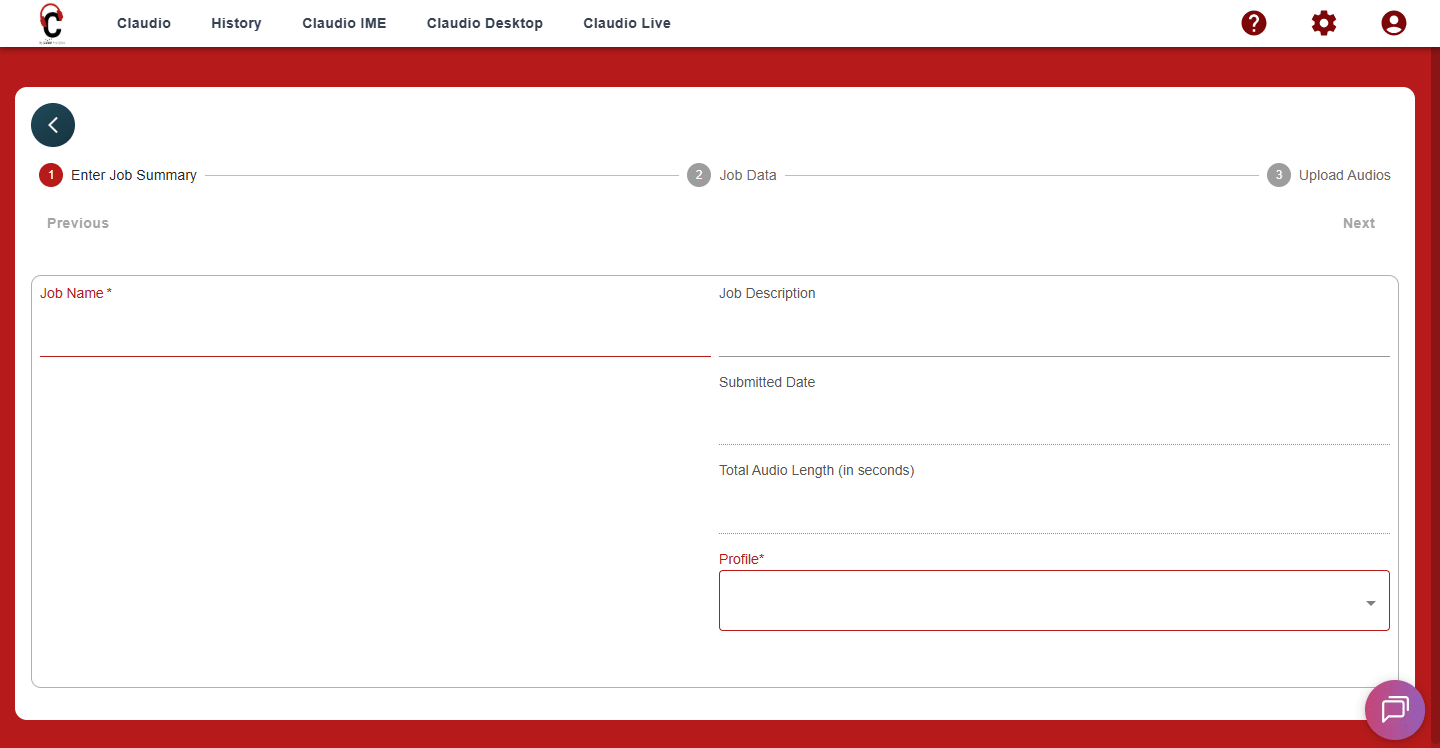The image size is (1440, 748).
Task: Go to the History page
Action: (x=236, y=23)
